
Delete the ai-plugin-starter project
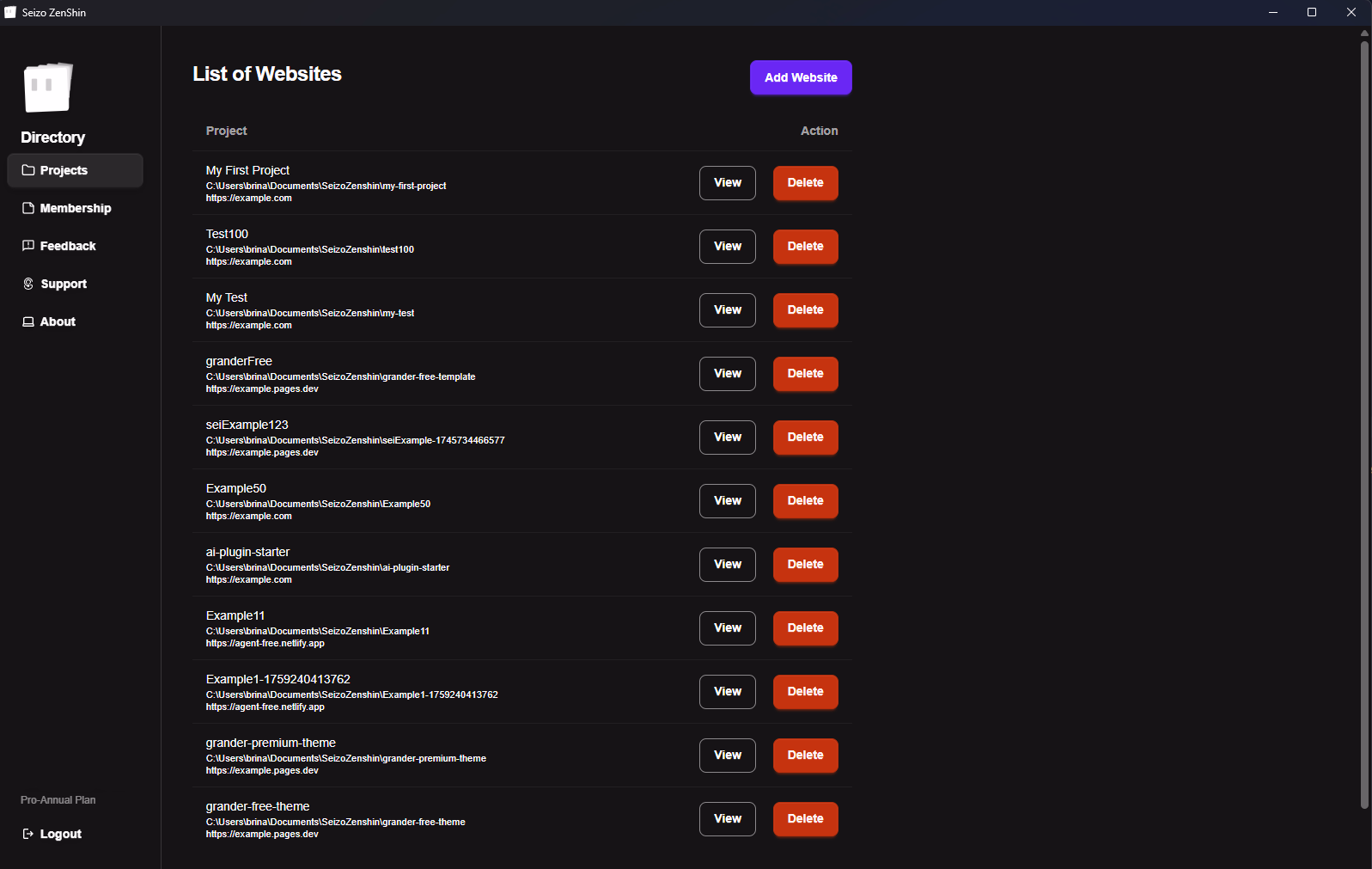pos(806,565)
